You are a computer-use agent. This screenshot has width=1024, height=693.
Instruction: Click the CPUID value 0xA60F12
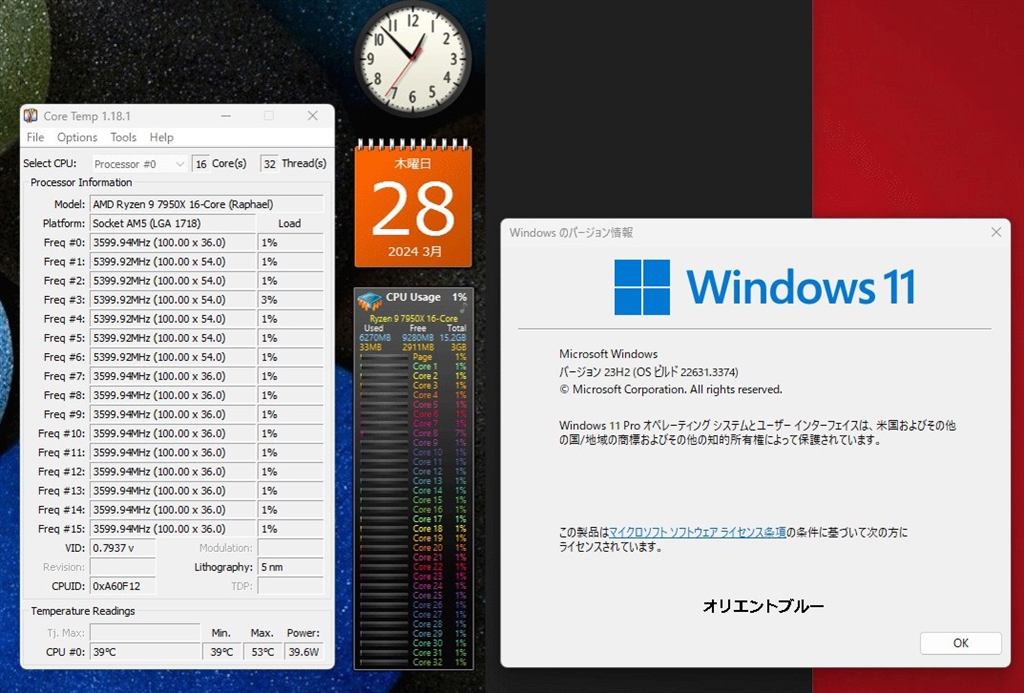[123, 586]
